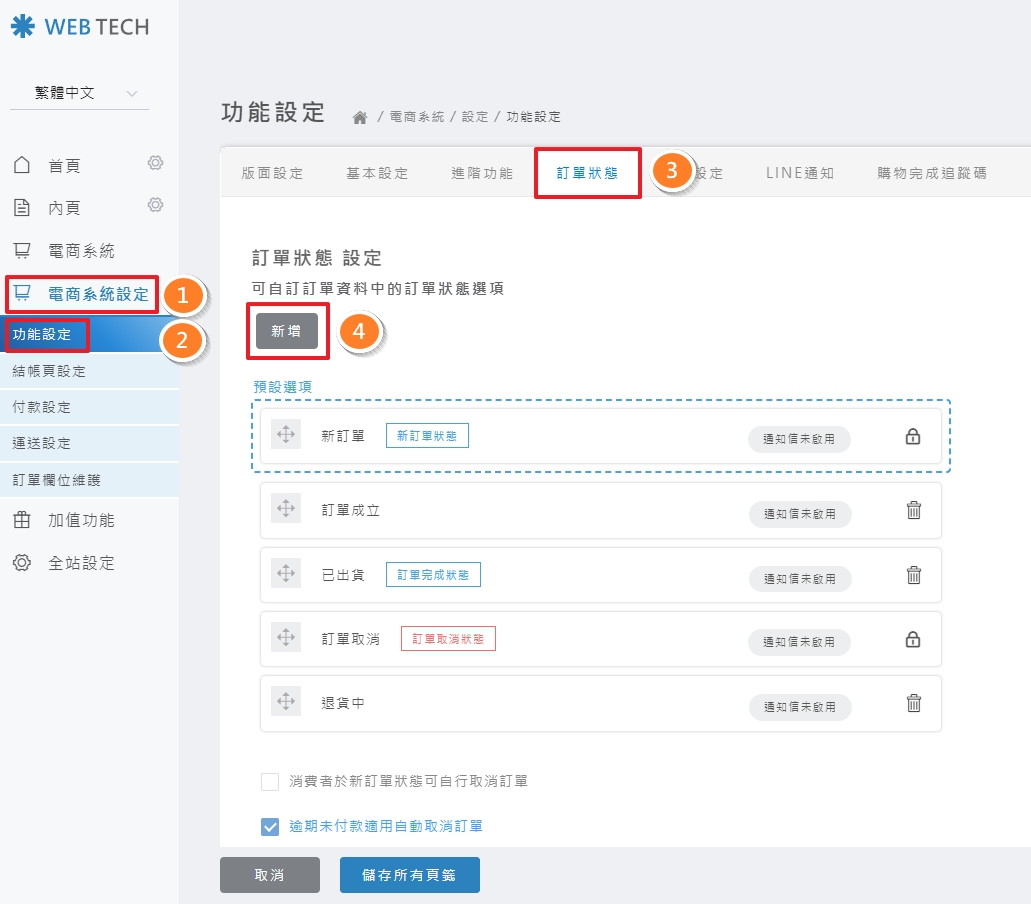Click the trash icon for 訂單成立

tap(913, 511)
